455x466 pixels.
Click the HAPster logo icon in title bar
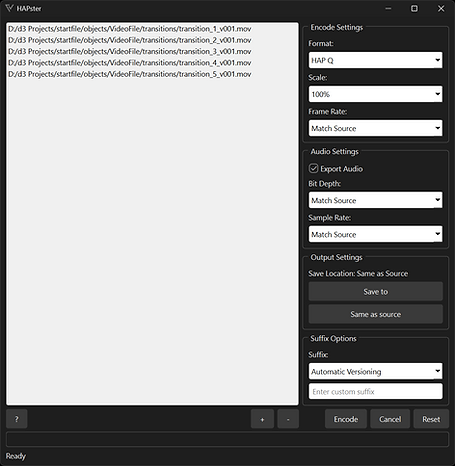coord(9,8)
